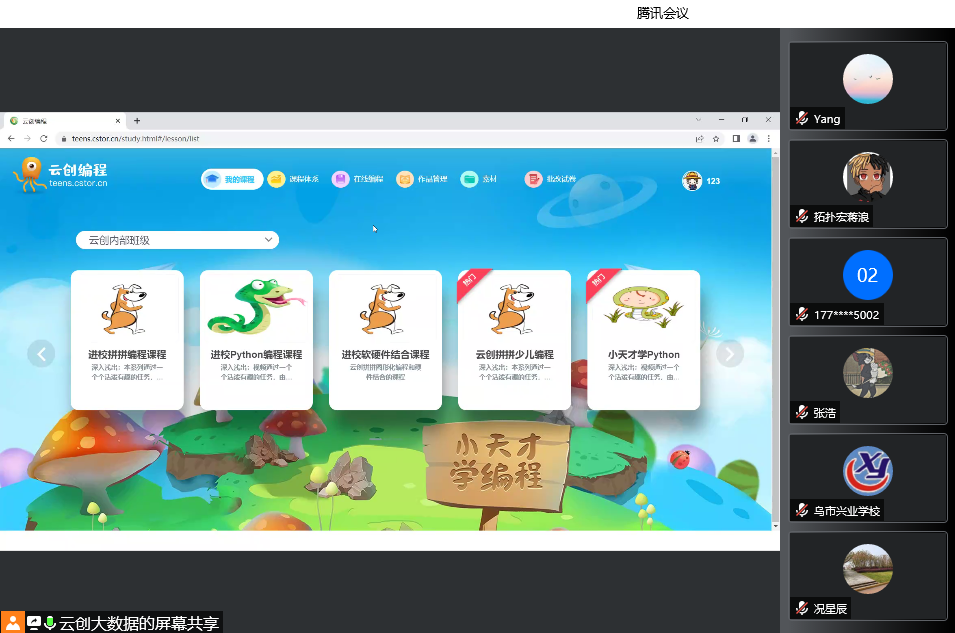Click the user avatar beside 123

coord(692,180)
